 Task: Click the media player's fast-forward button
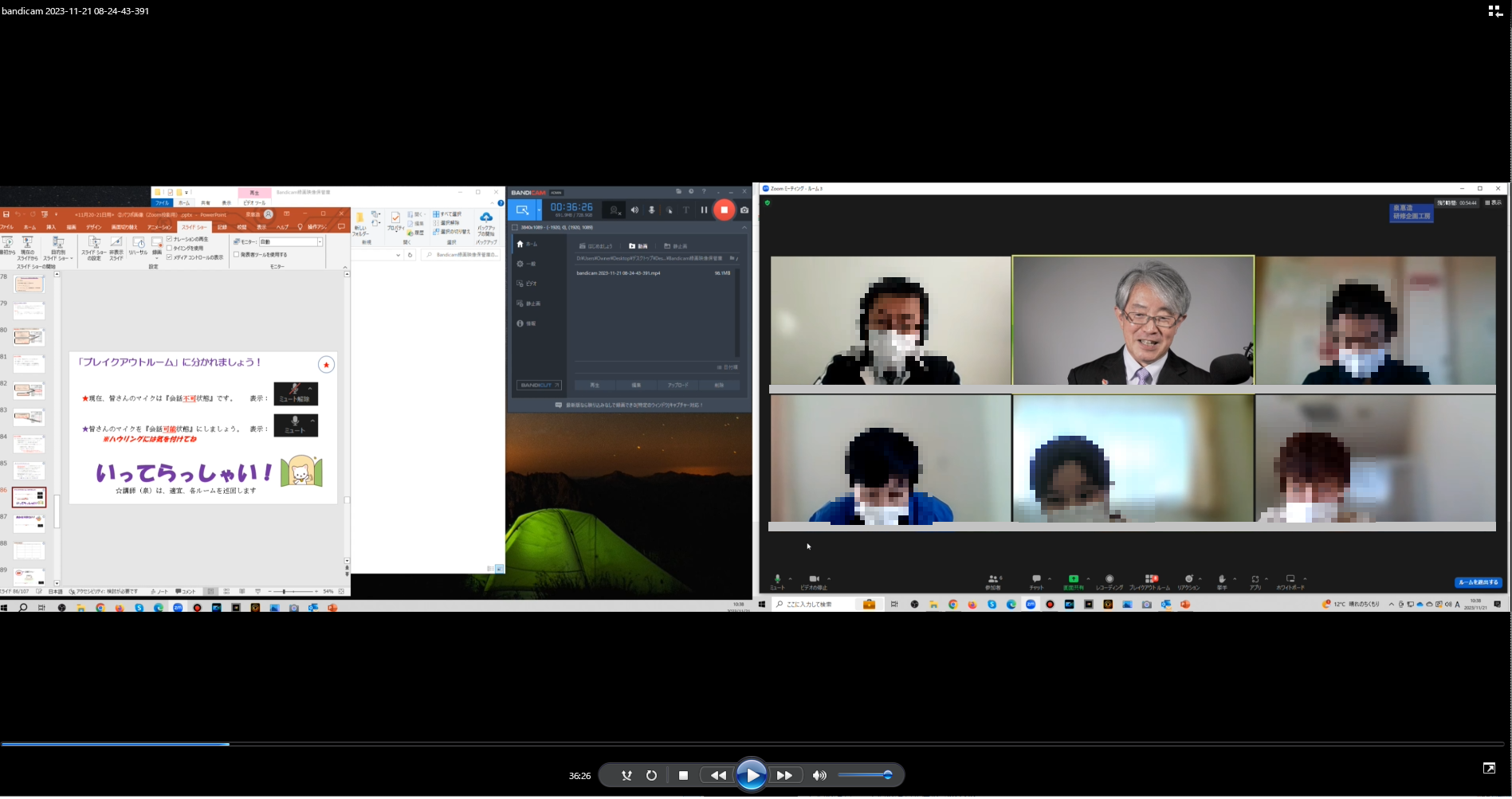784,775
